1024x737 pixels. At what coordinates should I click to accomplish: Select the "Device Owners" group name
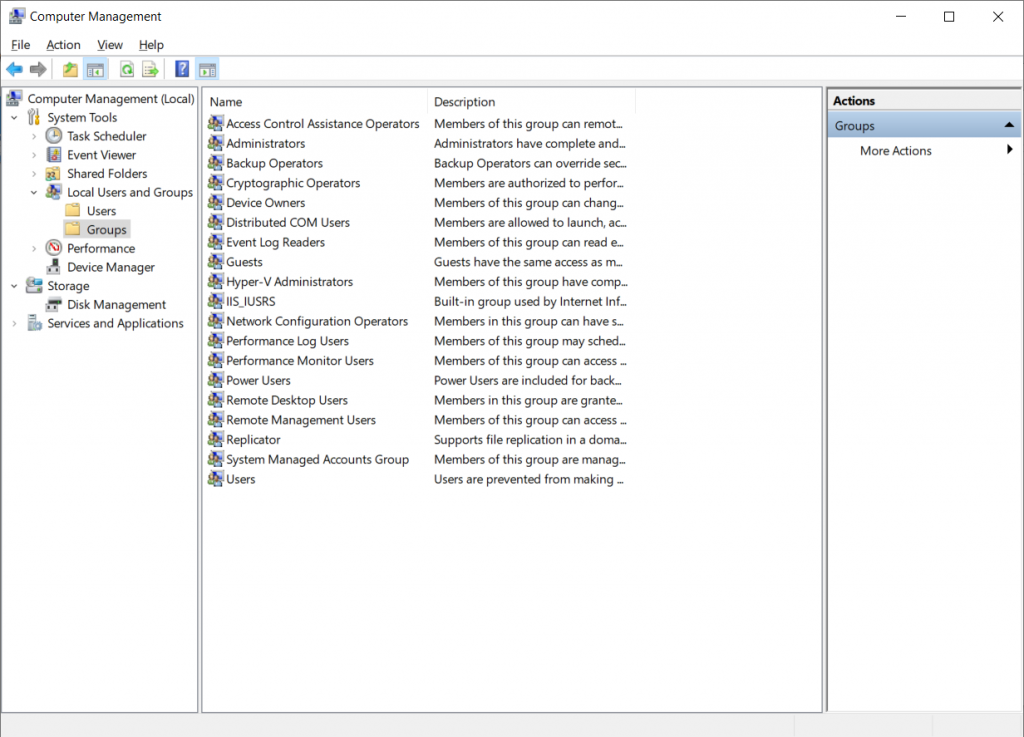click(x=266, y=202)
